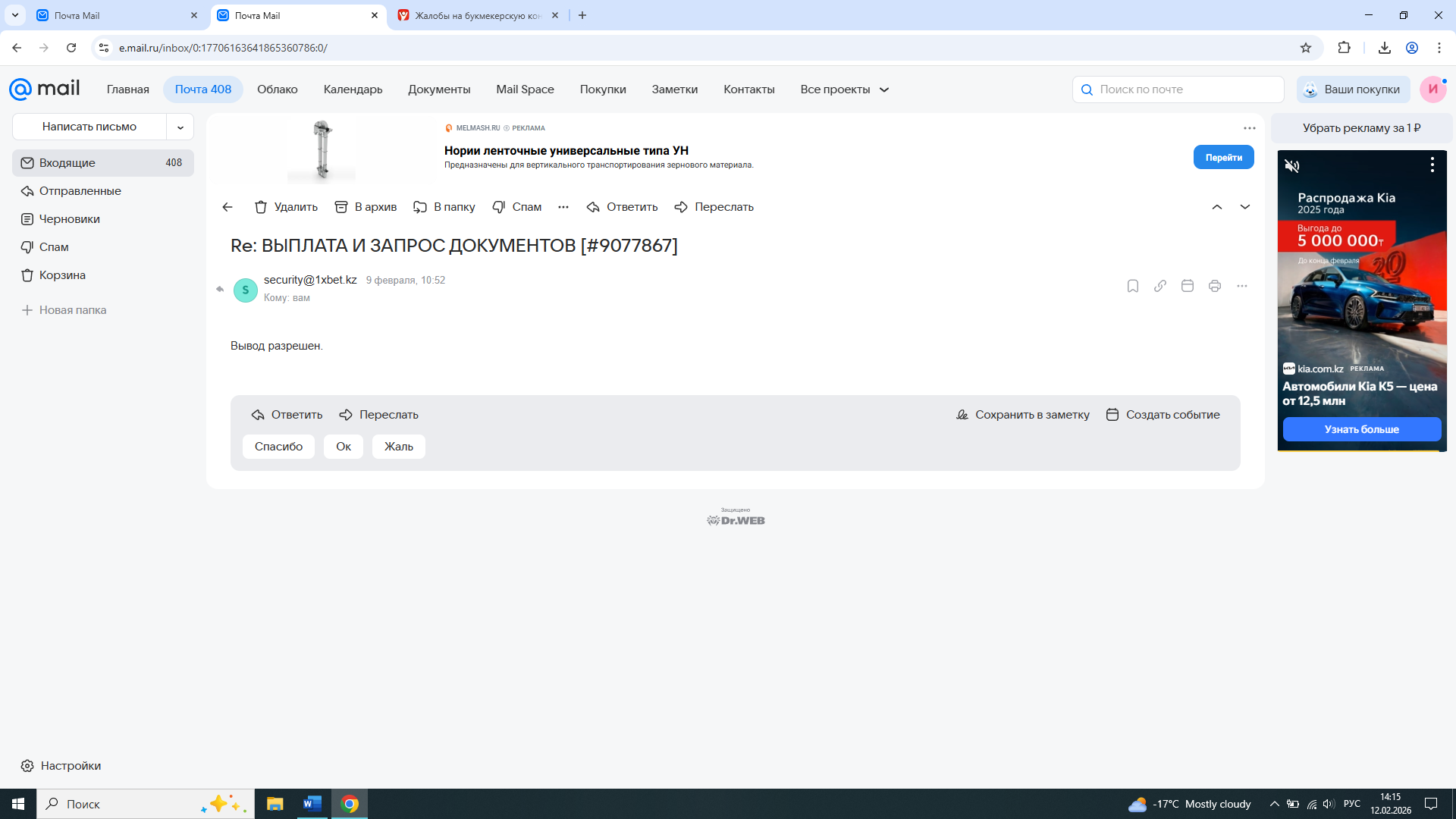This screenshot has width=1456, height=819.
Task: Open the Calendar tab in top navigation
Action: click(x=353, y=89)
